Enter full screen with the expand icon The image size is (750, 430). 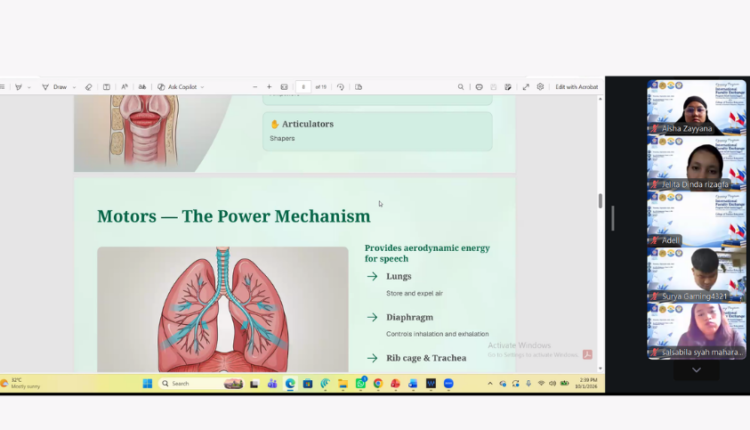[x=526, y=87]
